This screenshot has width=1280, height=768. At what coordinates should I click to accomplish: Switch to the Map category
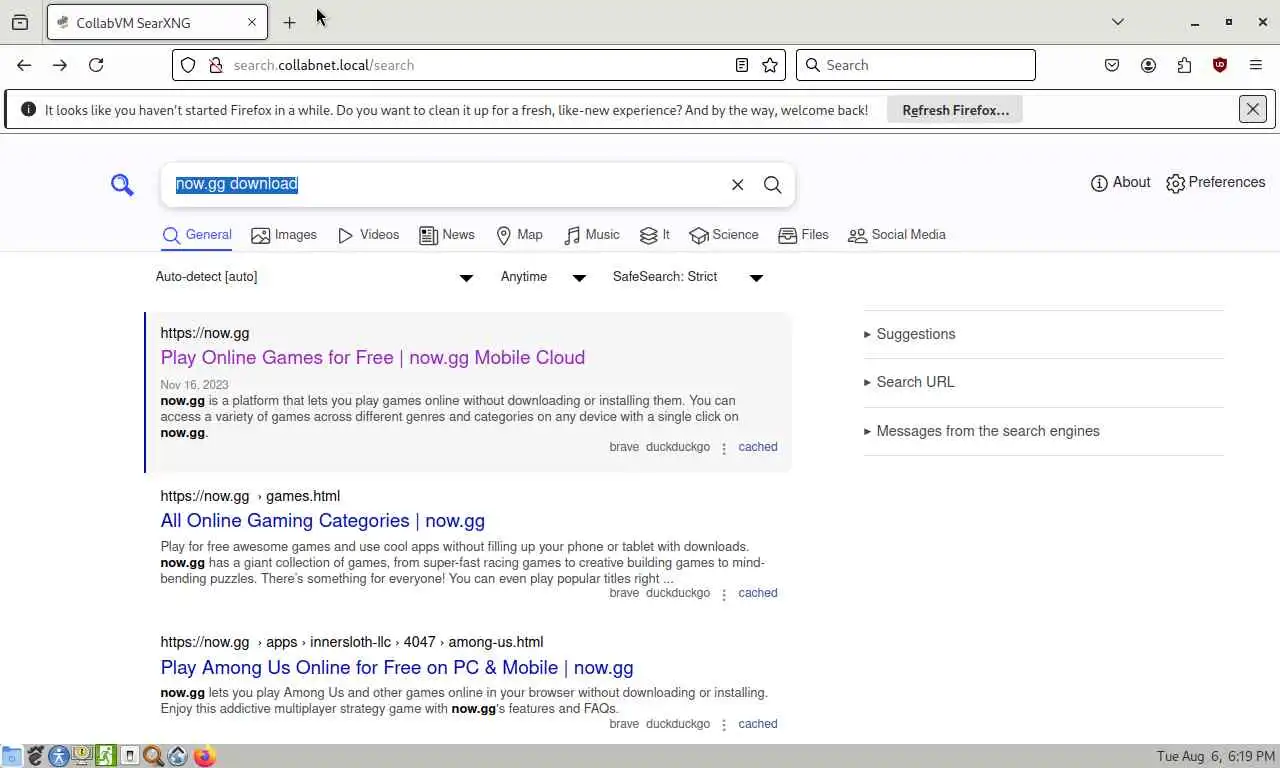point(519,235)
